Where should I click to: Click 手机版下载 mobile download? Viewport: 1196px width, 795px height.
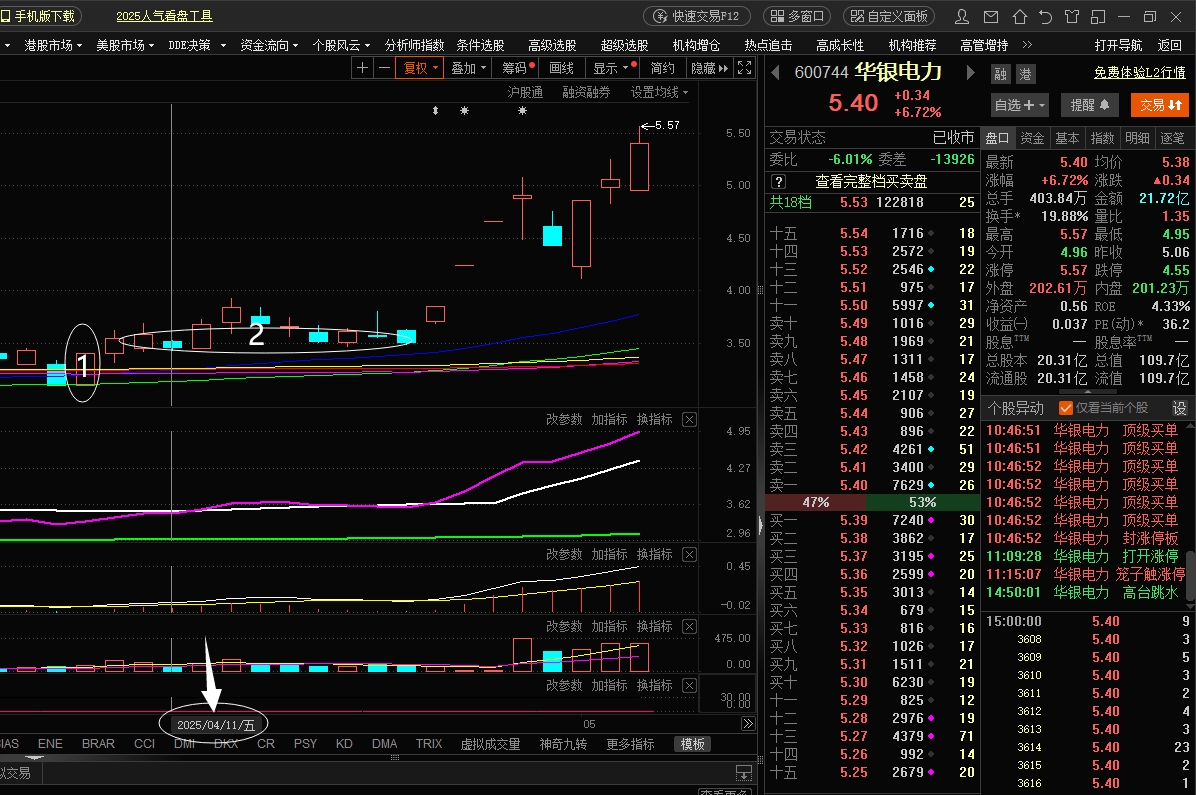(38, 16)
